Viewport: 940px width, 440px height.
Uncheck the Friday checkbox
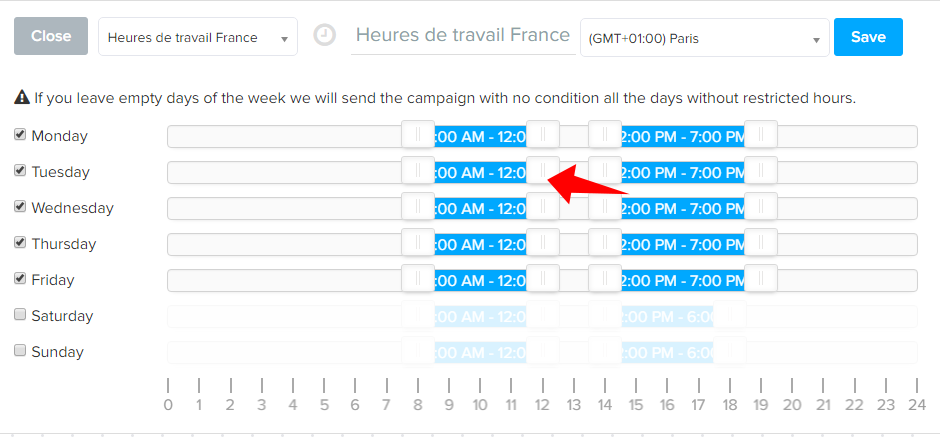(x=20, y=278)
